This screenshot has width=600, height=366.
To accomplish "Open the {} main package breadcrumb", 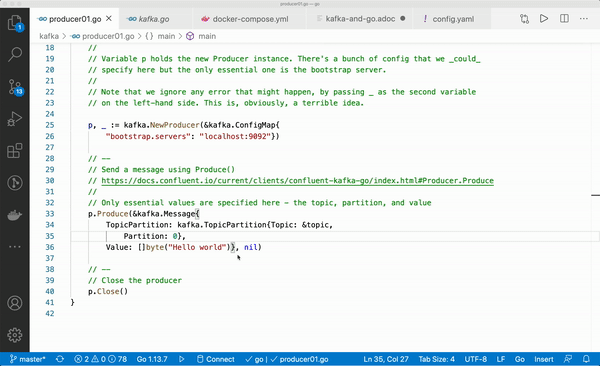I will (x=160, y=36).
